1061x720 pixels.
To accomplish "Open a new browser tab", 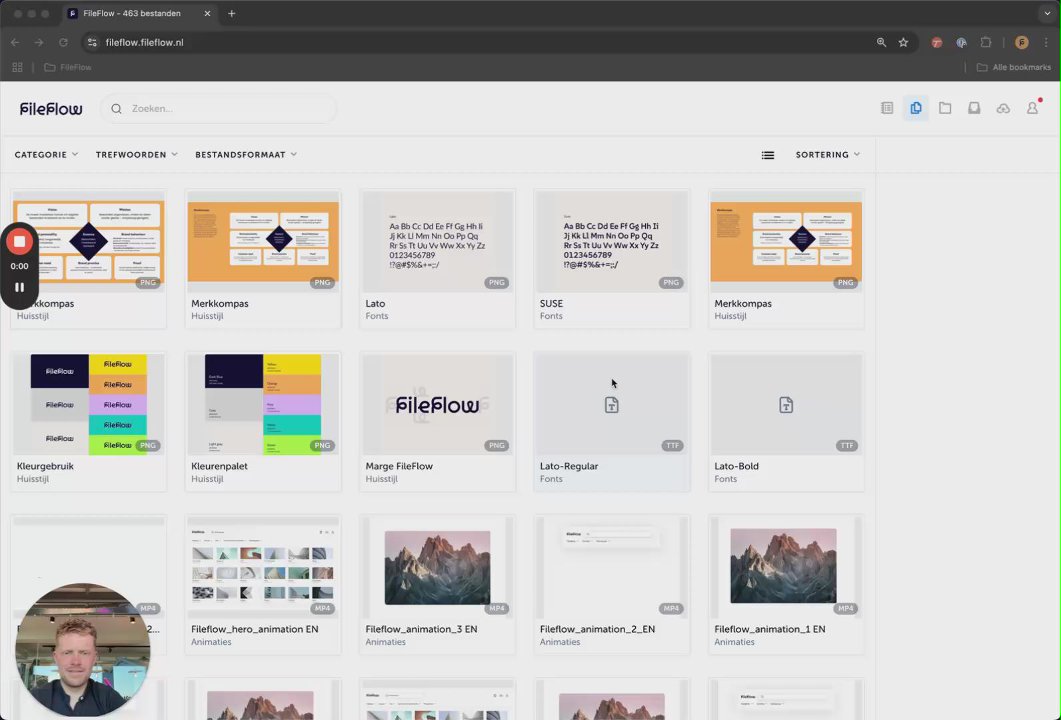I will point(231,14).
